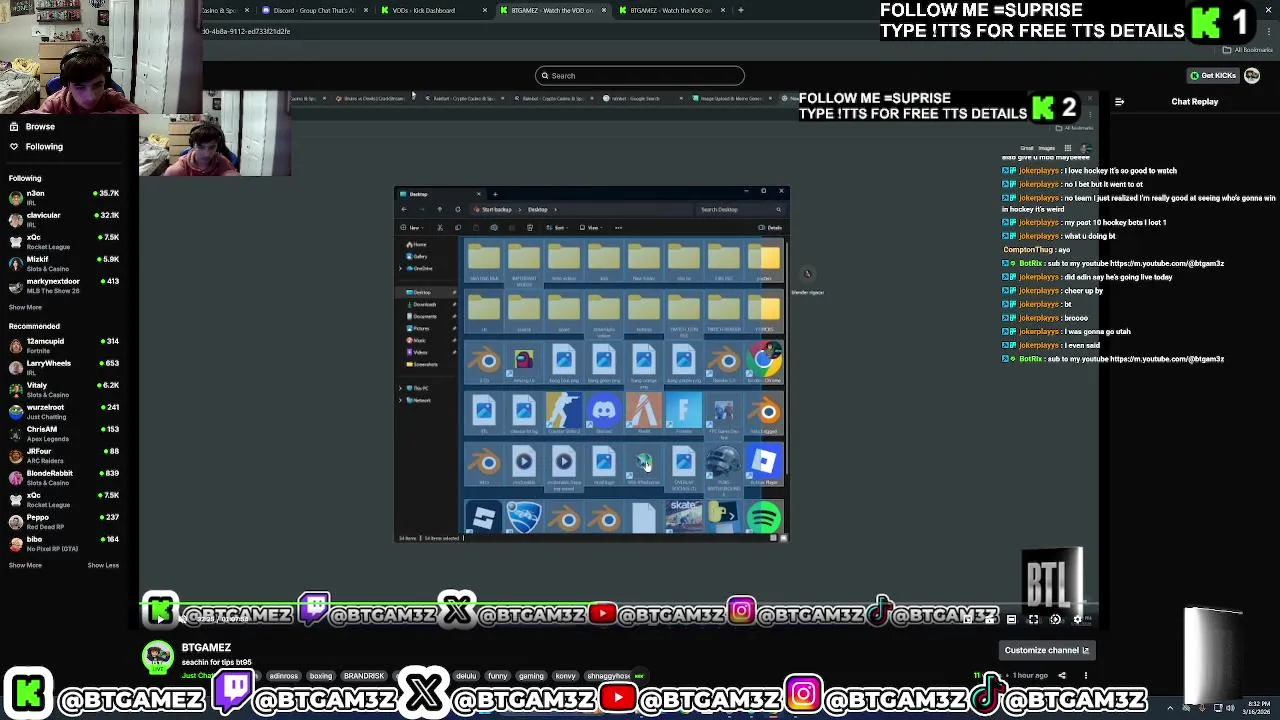Click the boxing tag
Image resolution: width=1280 pixels, height=720 pixels.
click(320, 676)
